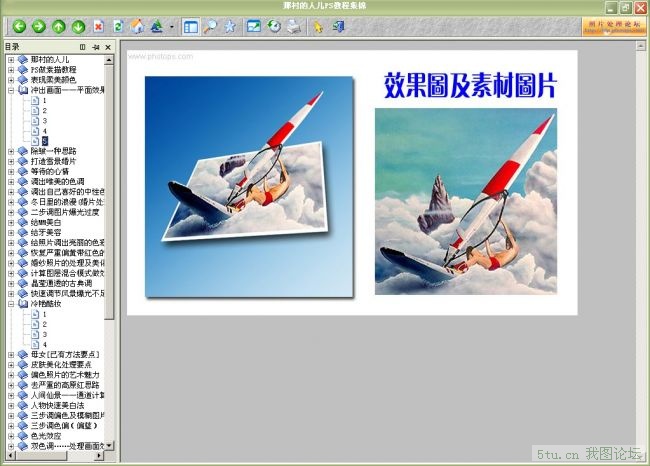
Task: Toggle the contents panel toolbar button
Action: [x=191, y=26]
